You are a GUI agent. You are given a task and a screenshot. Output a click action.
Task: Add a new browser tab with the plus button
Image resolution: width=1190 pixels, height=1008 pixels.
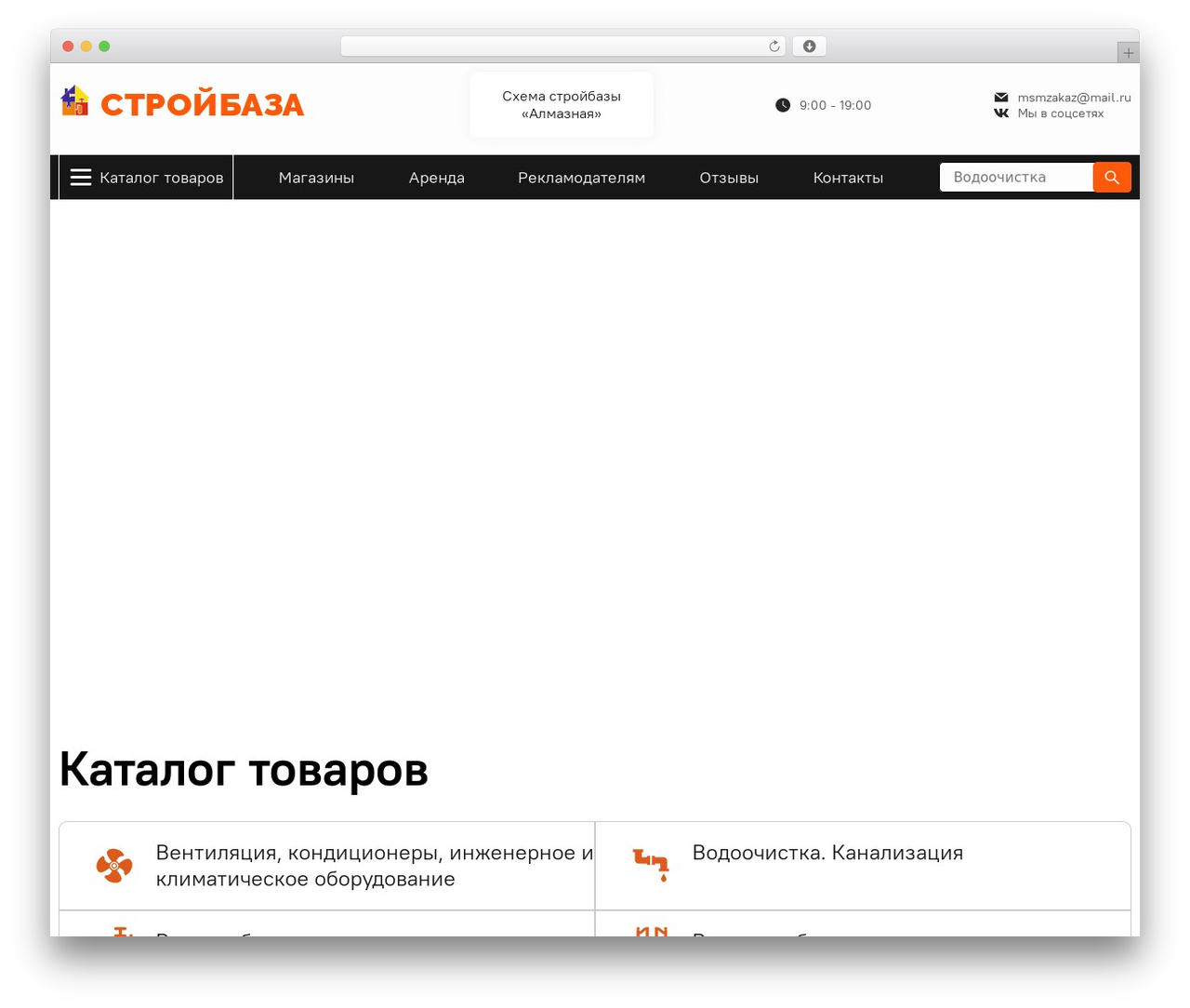coord(1128,53)
